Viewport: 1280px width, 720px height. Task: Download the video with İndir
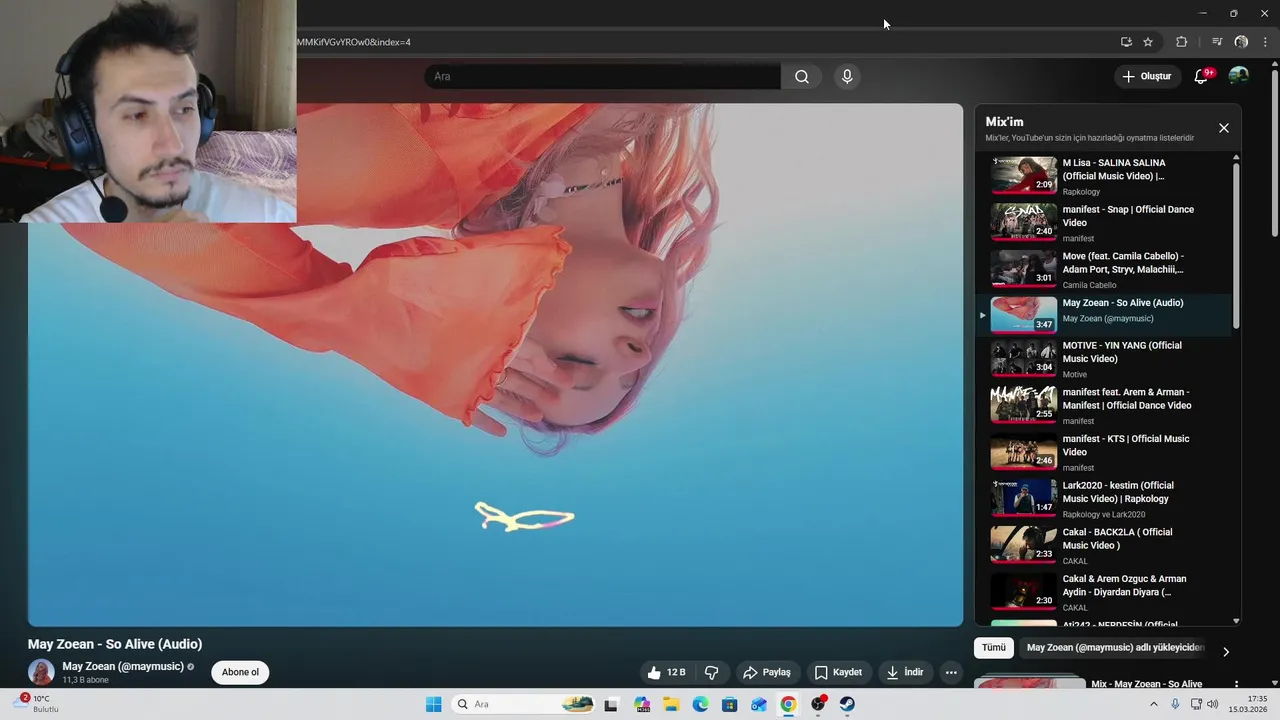(x=905, y=673)
